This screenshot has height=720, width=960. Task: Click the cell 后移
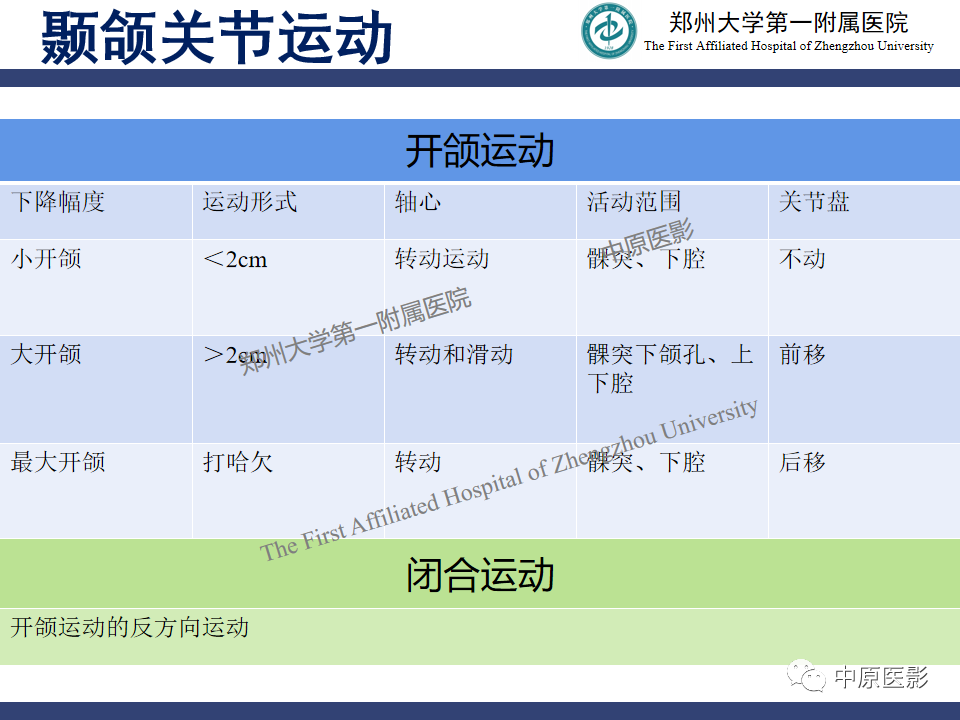[x=802, y=462]
